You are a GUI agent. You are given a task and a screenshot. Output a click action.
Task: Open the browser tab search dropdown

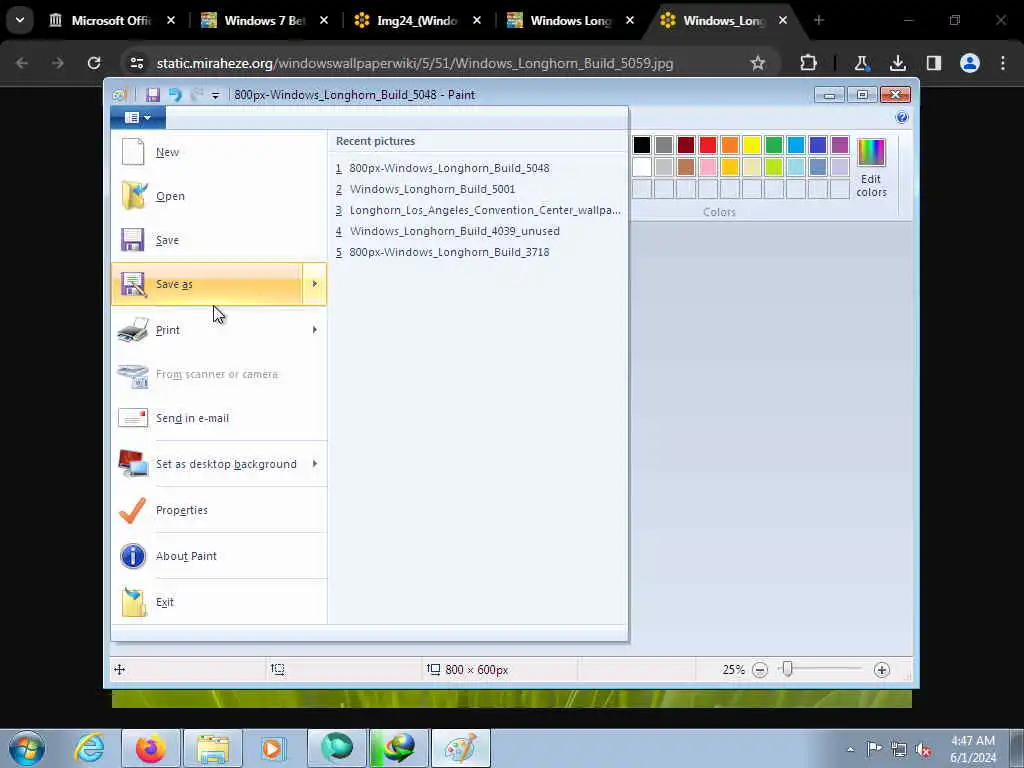pyautogui.click(x=20, y=21)
